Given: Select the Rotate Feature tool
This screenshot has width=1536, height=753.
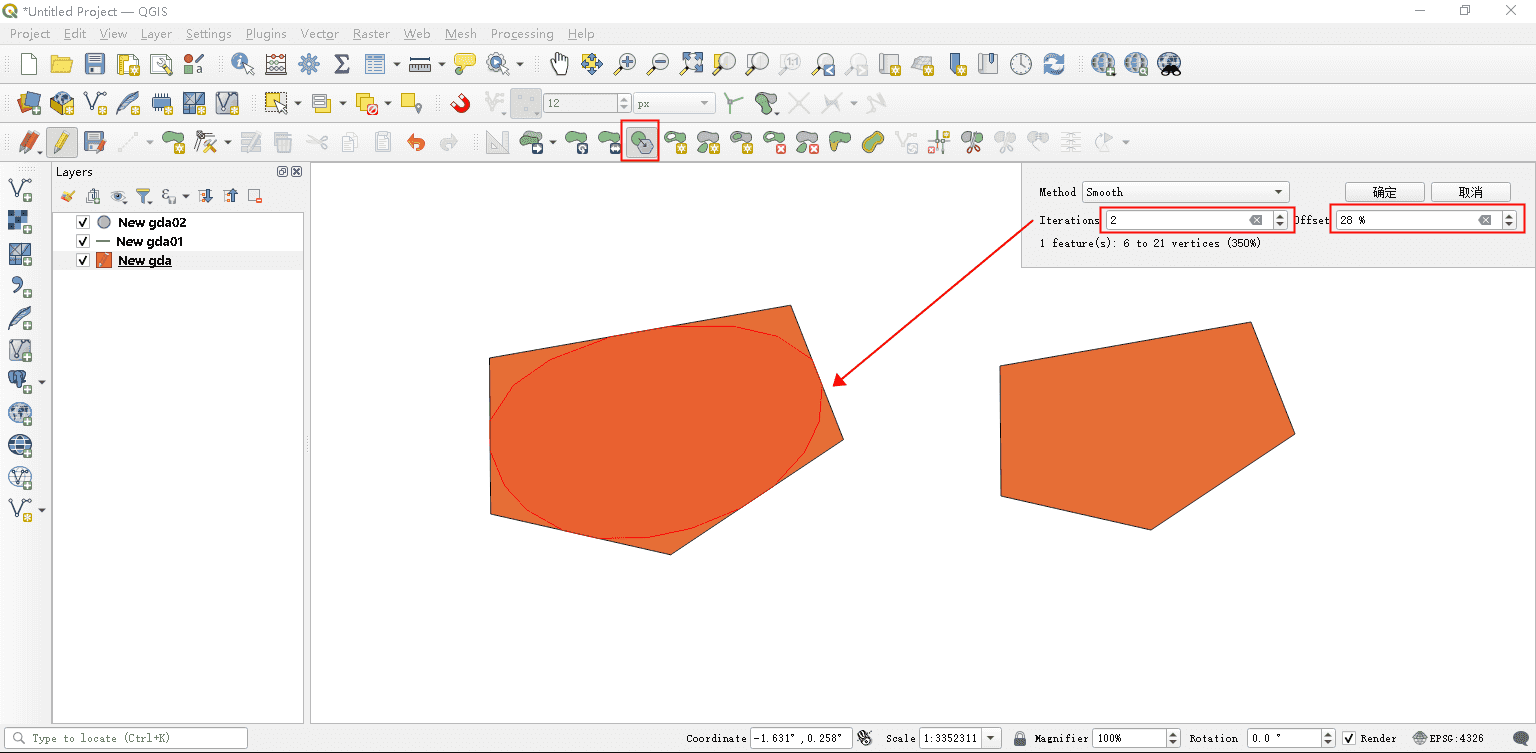Looking at the screenshot, I should tap(576, 142).
